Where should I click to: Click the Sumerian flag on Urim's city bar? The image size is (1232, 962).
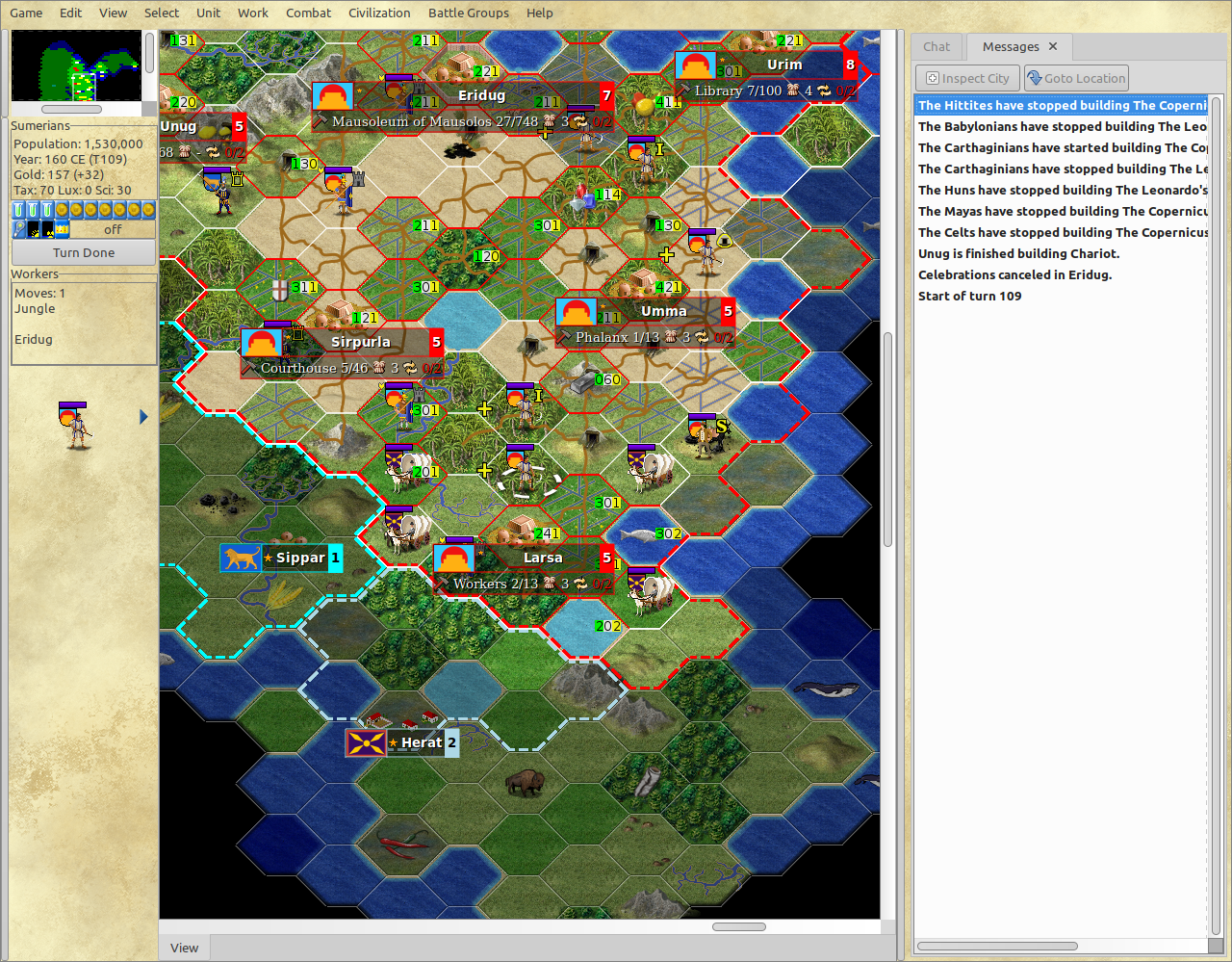[x=695, y=65]
